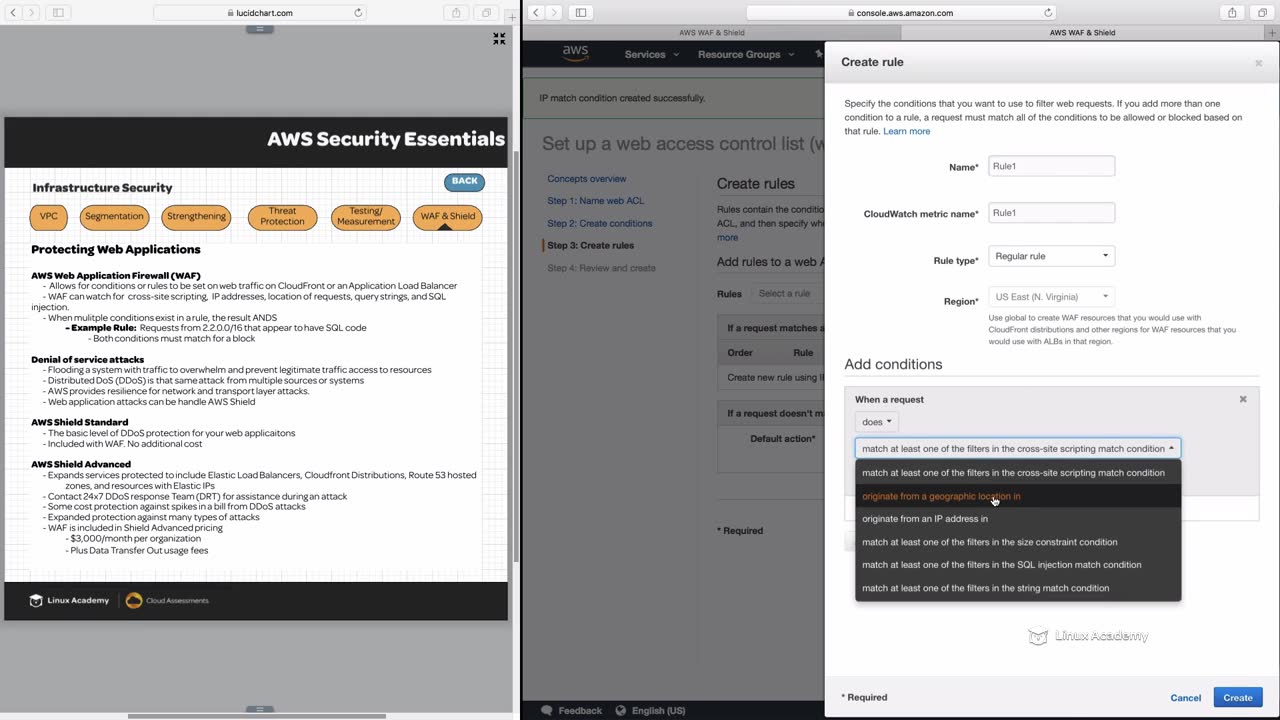Click BACK in the Lucidchart slide

[x=465, y=182]
